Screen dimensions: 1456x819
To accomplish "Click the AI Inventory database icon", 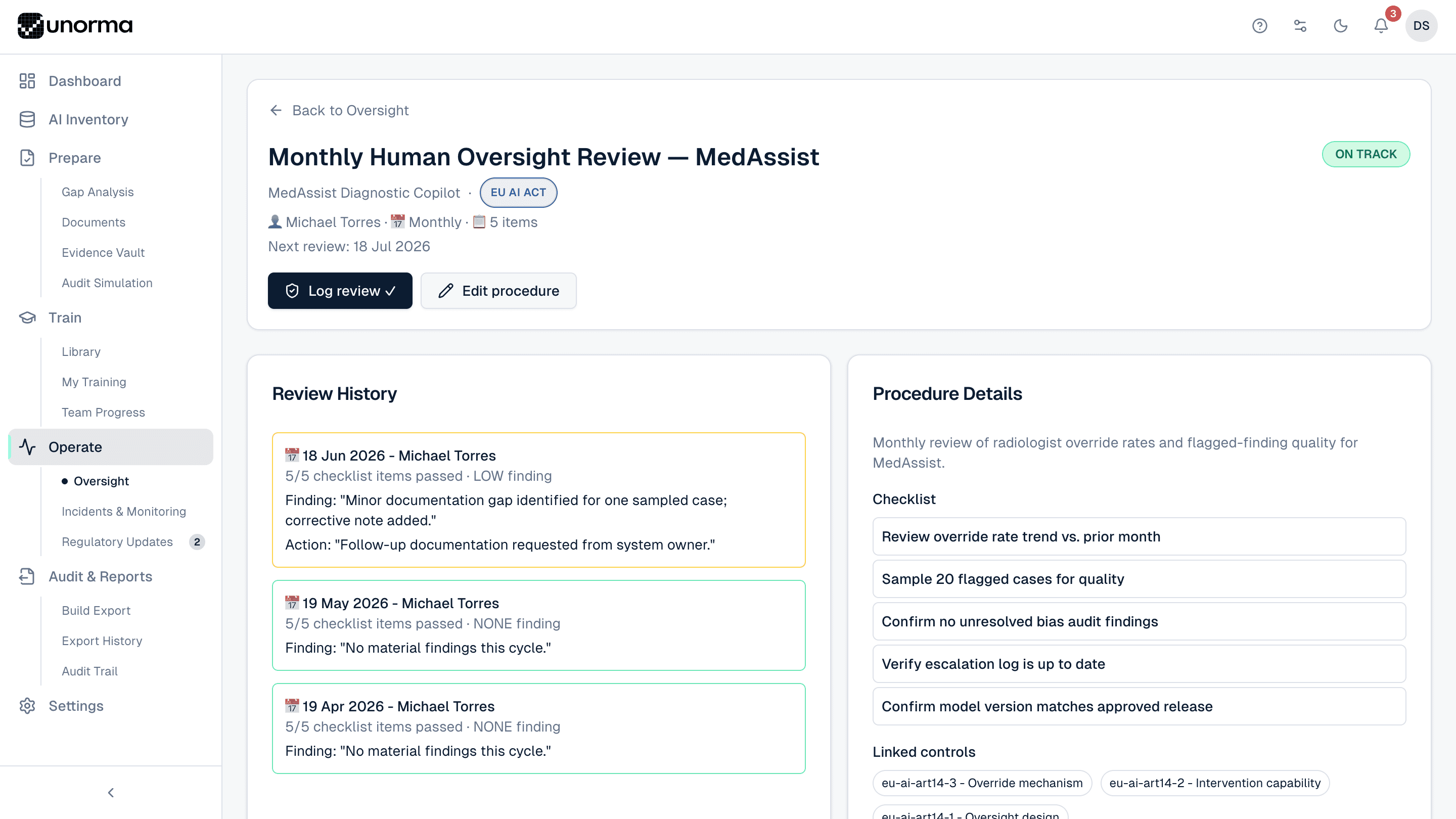I will (27, 119).
